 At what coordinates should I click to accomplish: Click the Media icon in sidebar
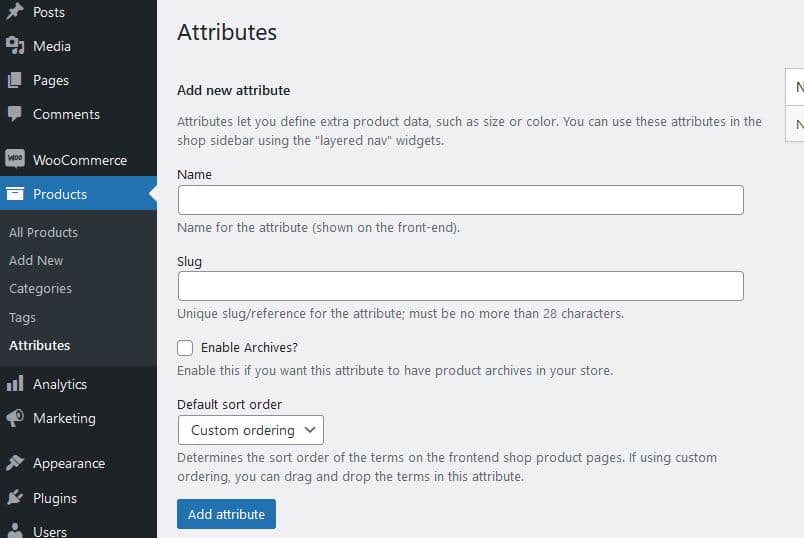point(15,46)
